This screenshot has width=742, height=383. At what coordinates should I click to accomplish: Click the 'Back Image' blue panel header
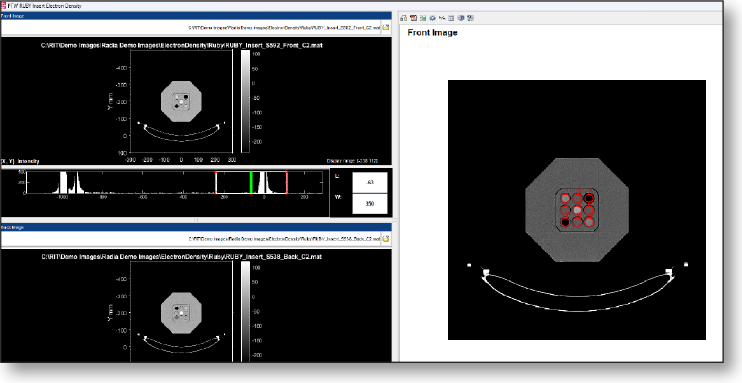[196, 227]
